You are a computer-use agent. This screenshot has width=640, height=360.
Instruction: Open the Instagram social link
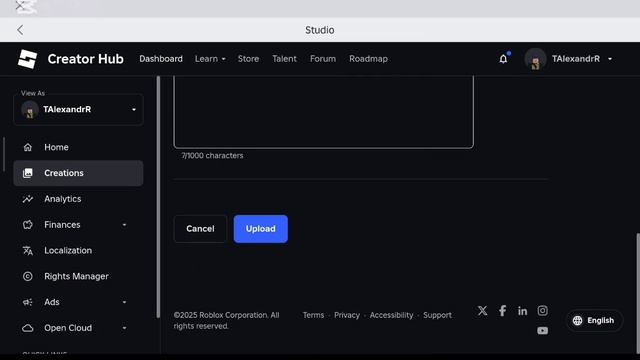tap(542, 311)
